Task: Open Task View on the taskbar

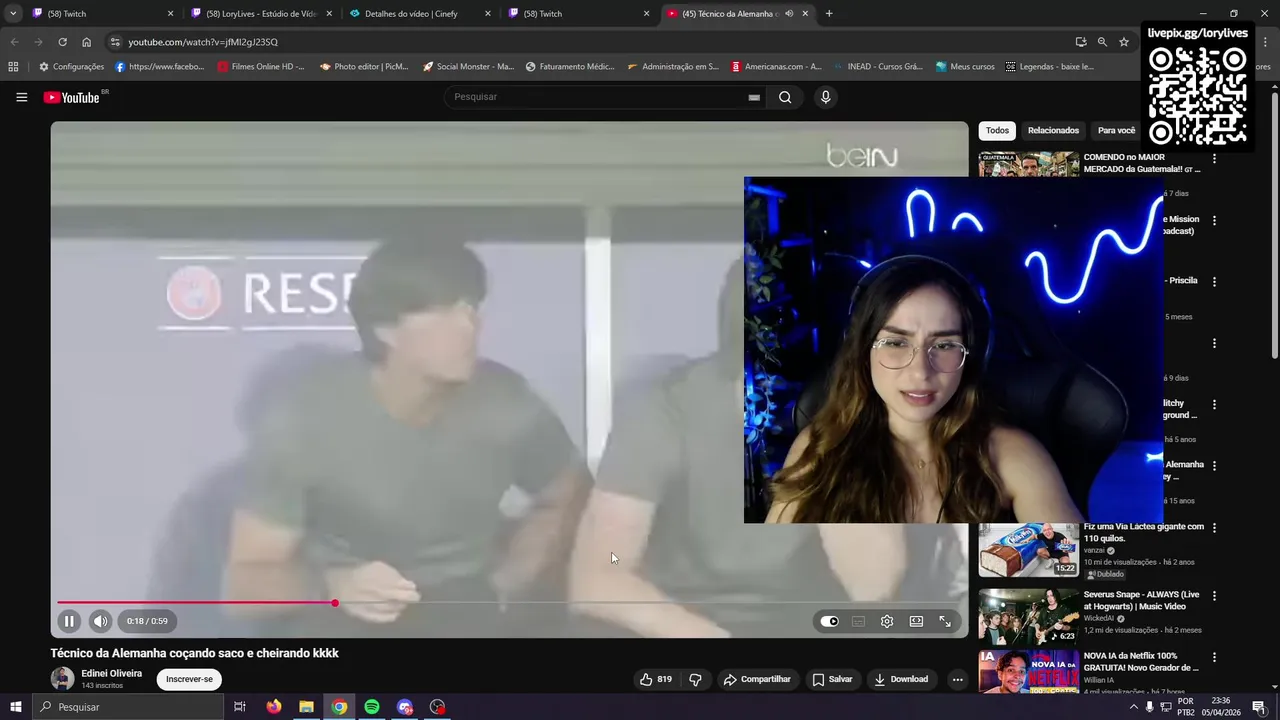Action: click(240, 707)
